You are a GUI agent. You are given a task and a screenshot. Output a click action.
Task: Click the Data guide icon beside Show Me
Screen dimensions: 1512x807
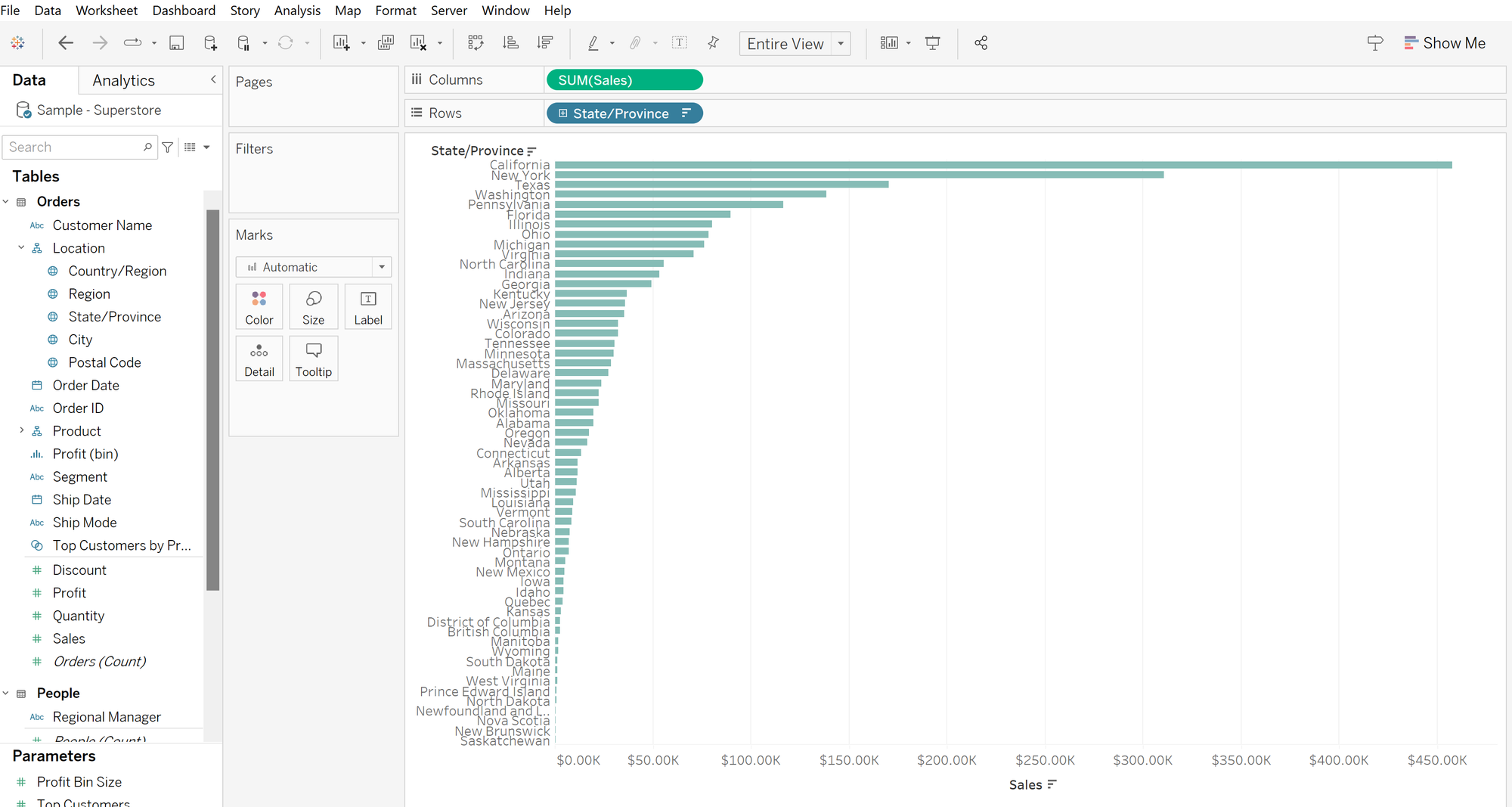[1375, 43]
